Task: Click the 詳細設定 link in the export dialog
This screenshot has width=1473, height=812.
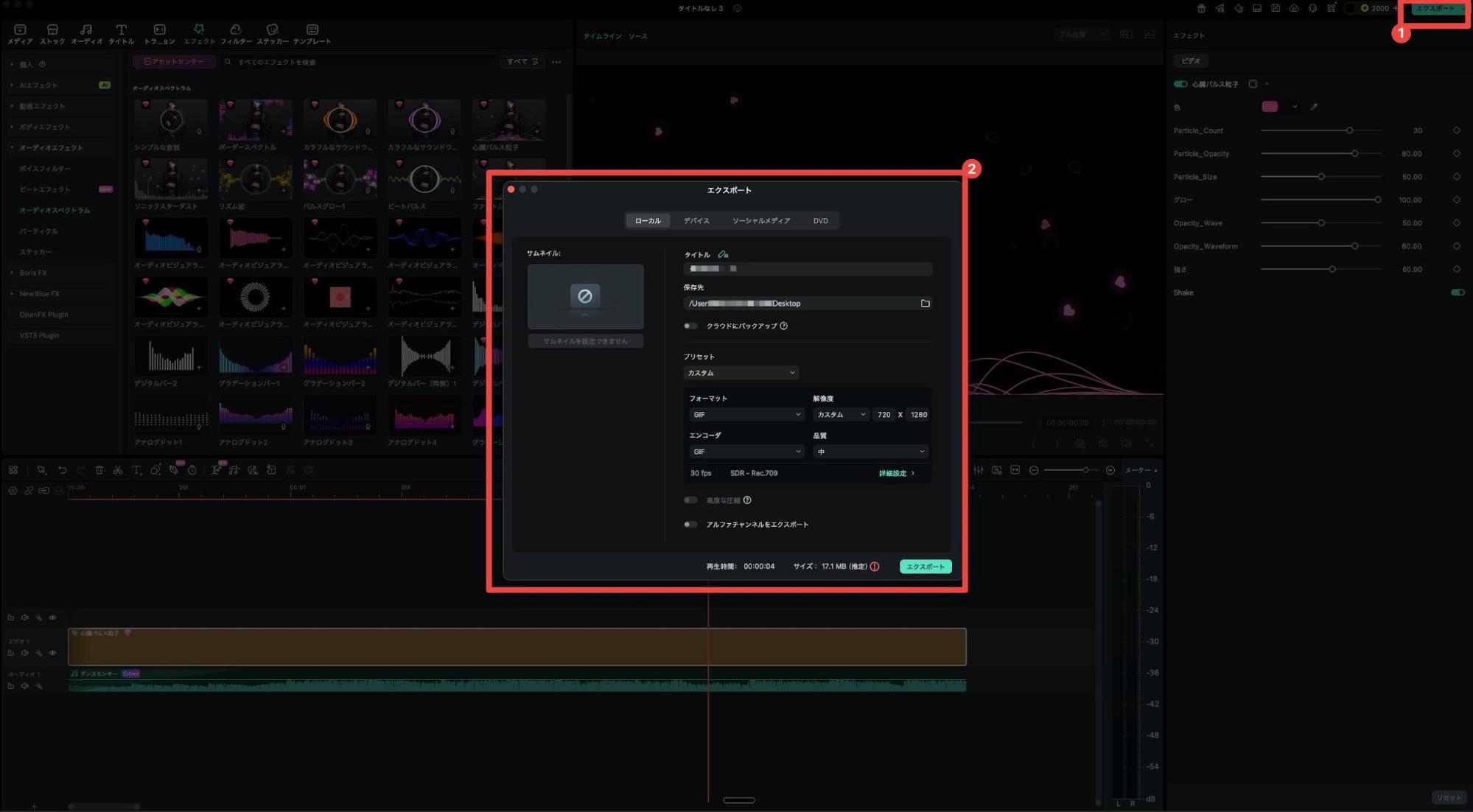Action: click(x=894, y=473)
